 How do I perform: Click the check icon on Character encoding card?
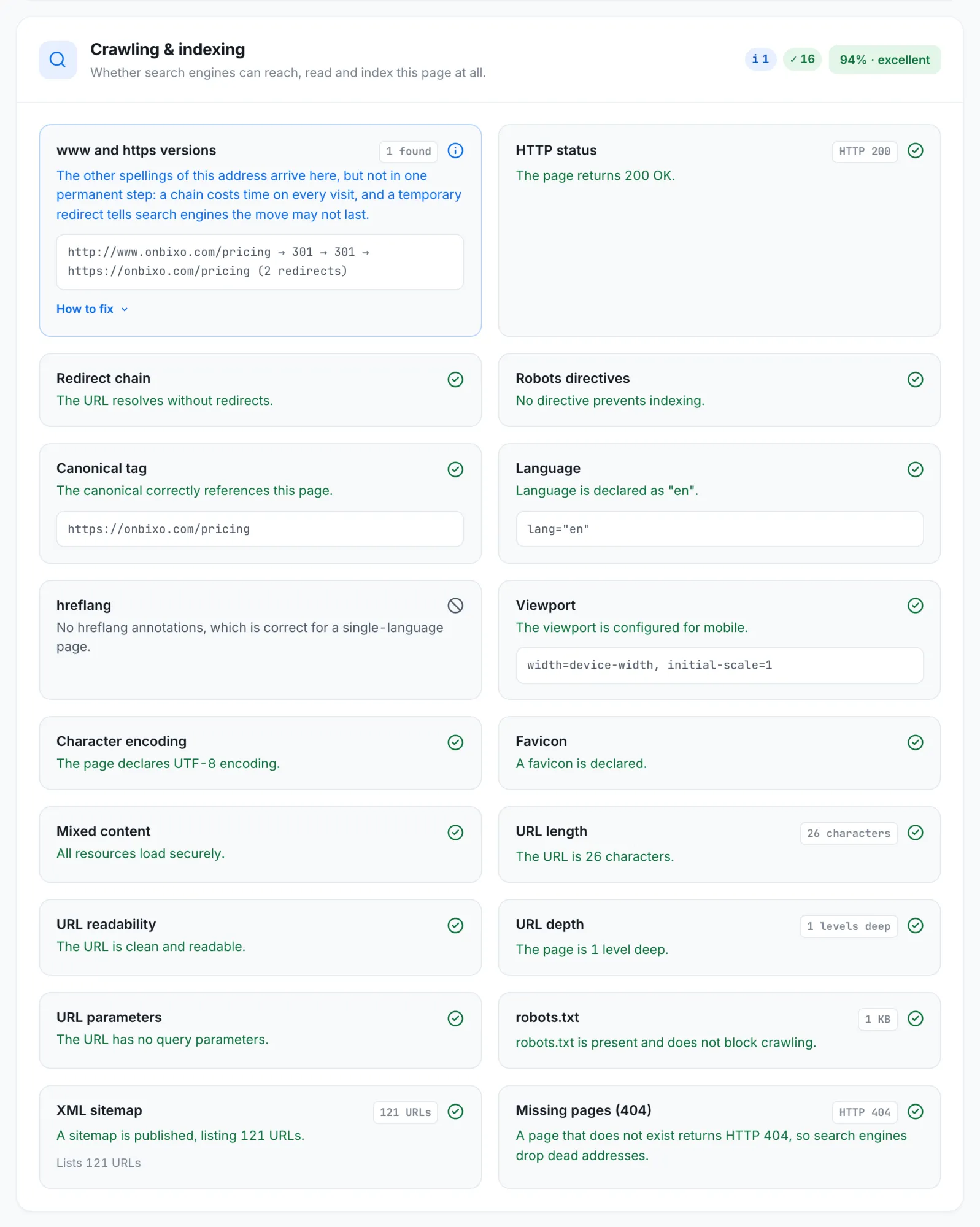tap(455, 742)
